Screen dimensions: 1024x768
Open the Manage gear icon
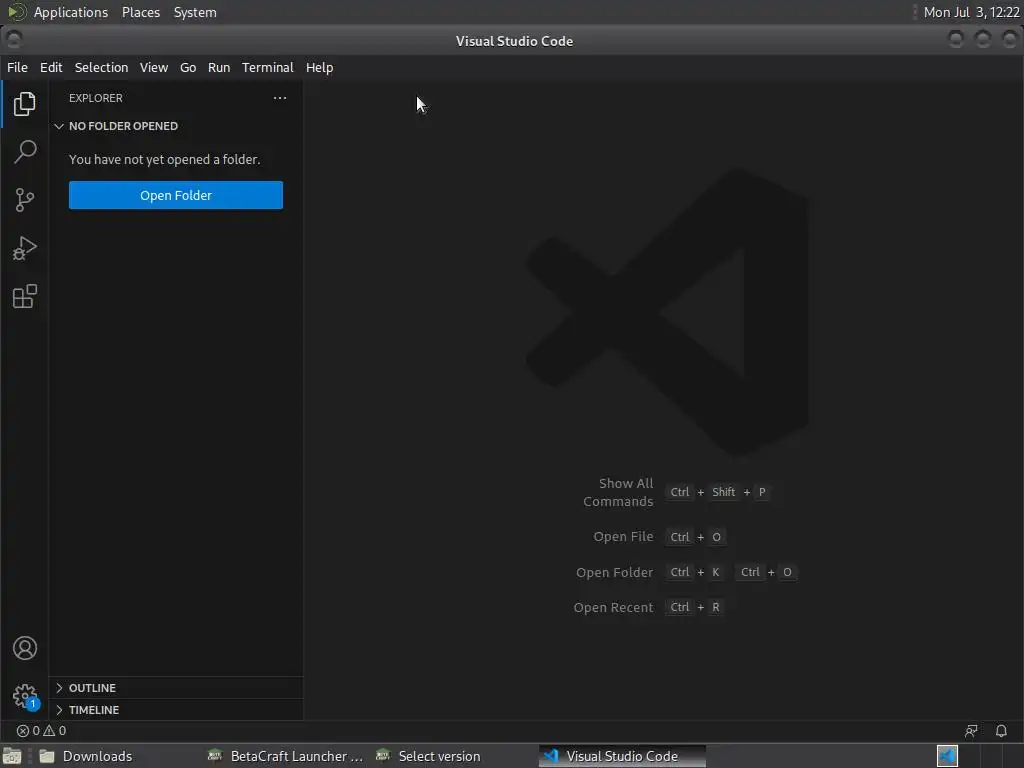[x=25, y=696]
